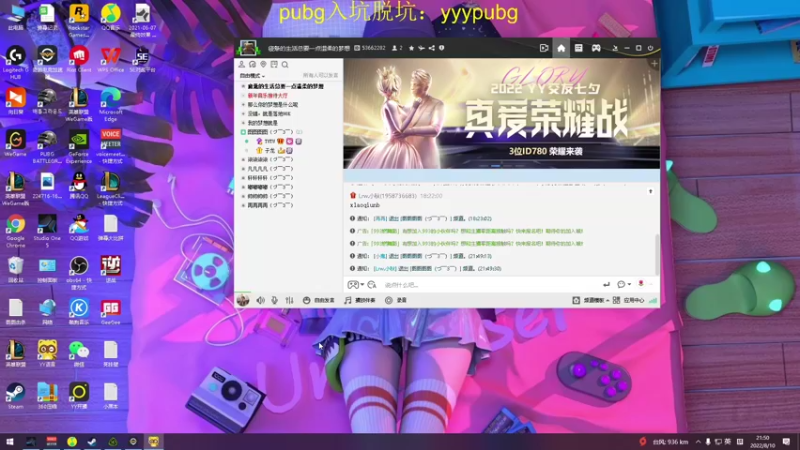This screenshot has width=800, height=450.
Task: Open audio mixer sliders icon
Action: (289, 301)
